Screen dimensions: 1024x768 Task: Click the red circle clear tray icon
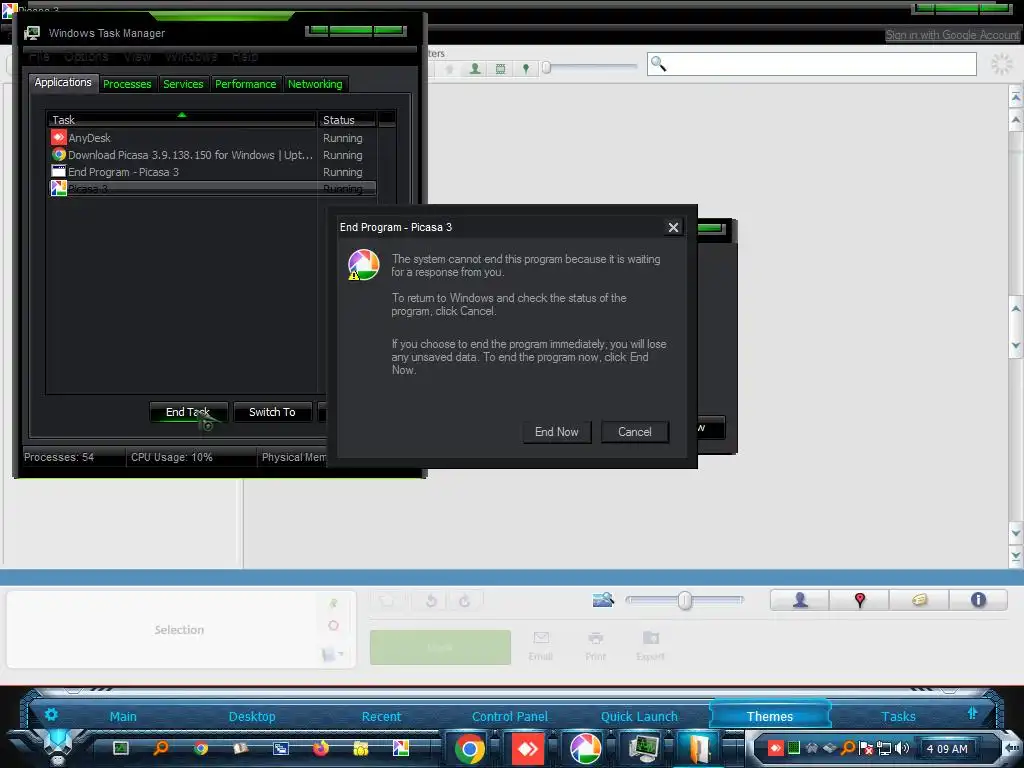333,626
